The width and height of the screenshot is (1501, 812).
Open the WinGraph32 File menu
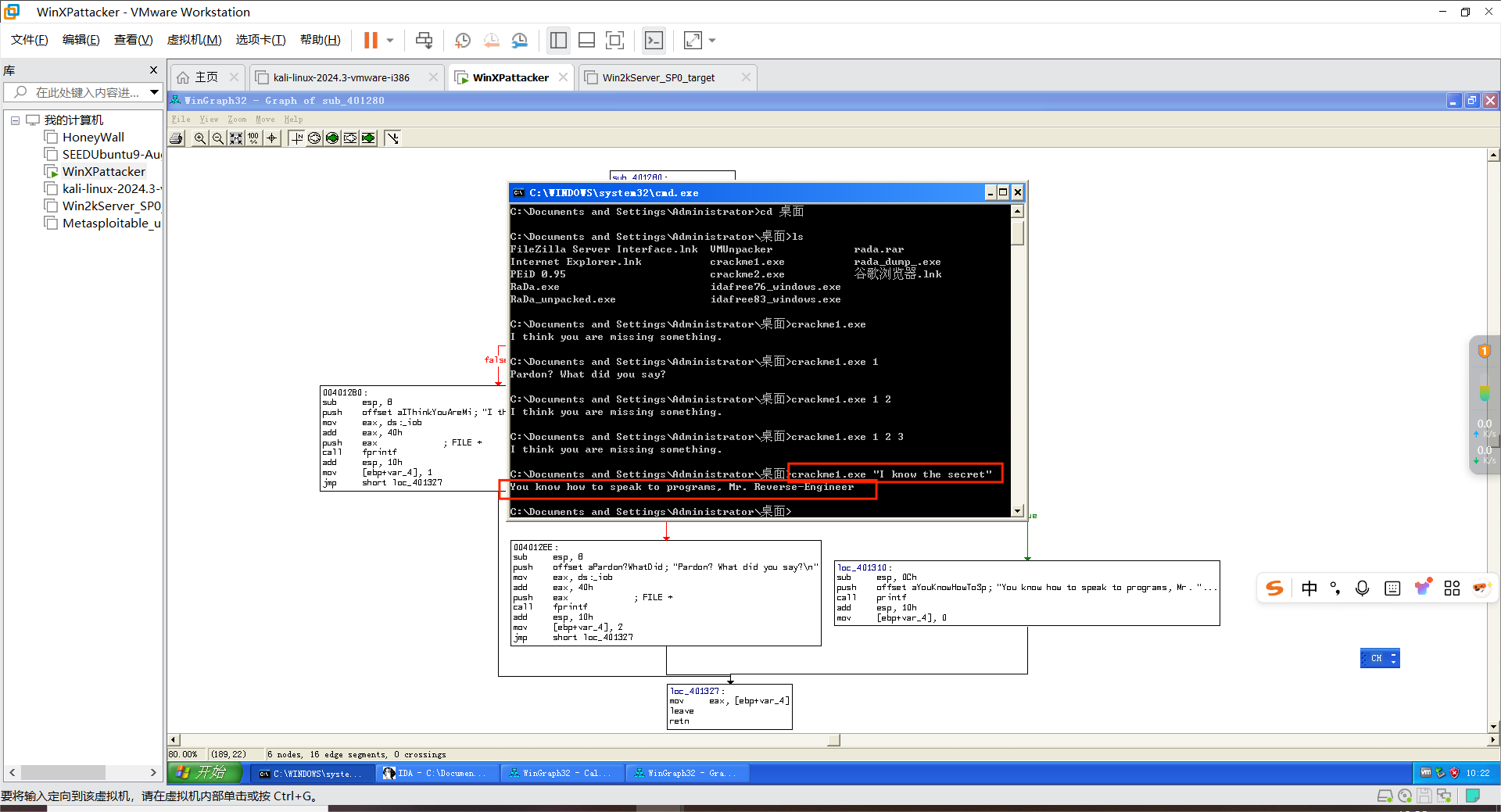point(181,120)
